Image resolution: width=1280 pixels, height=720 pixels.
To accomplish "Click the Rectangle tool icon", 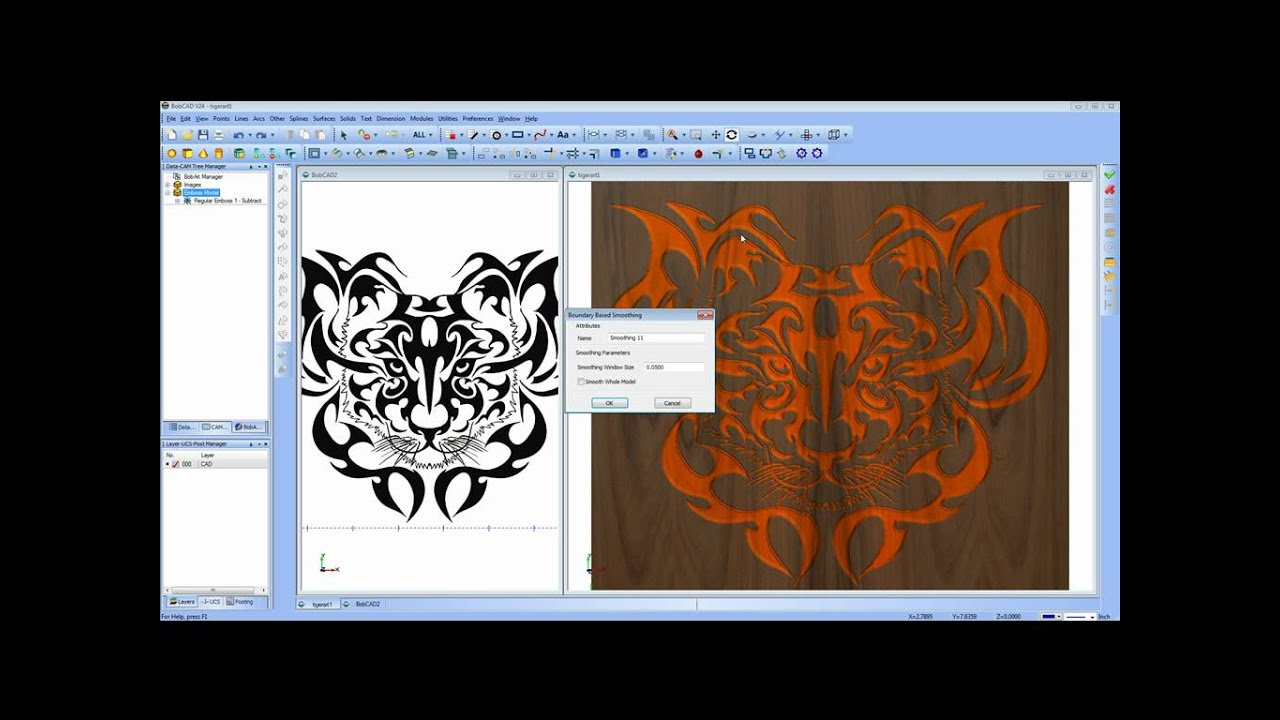I will (517, 135).
